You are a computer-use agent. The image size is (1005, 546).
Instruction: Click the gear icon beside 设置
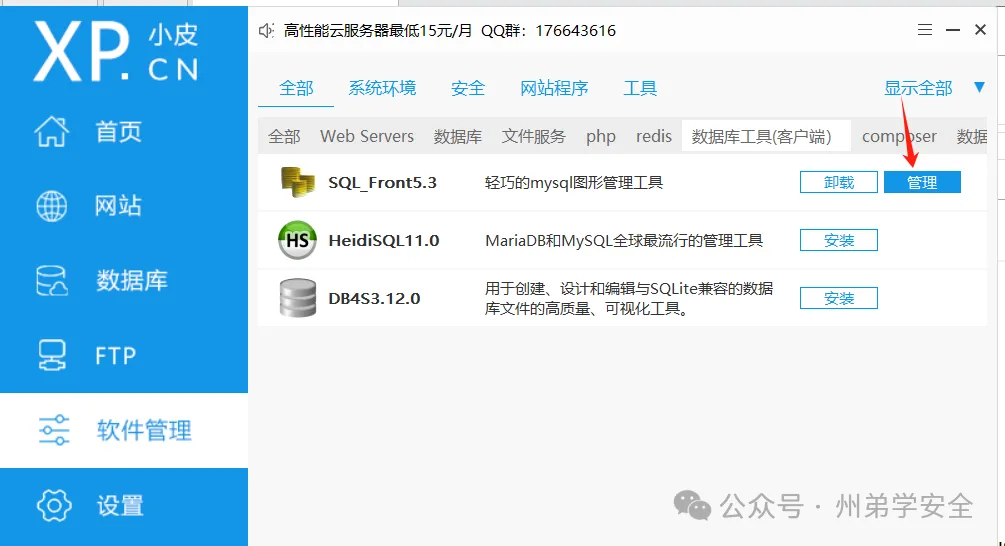coord(54,505)
